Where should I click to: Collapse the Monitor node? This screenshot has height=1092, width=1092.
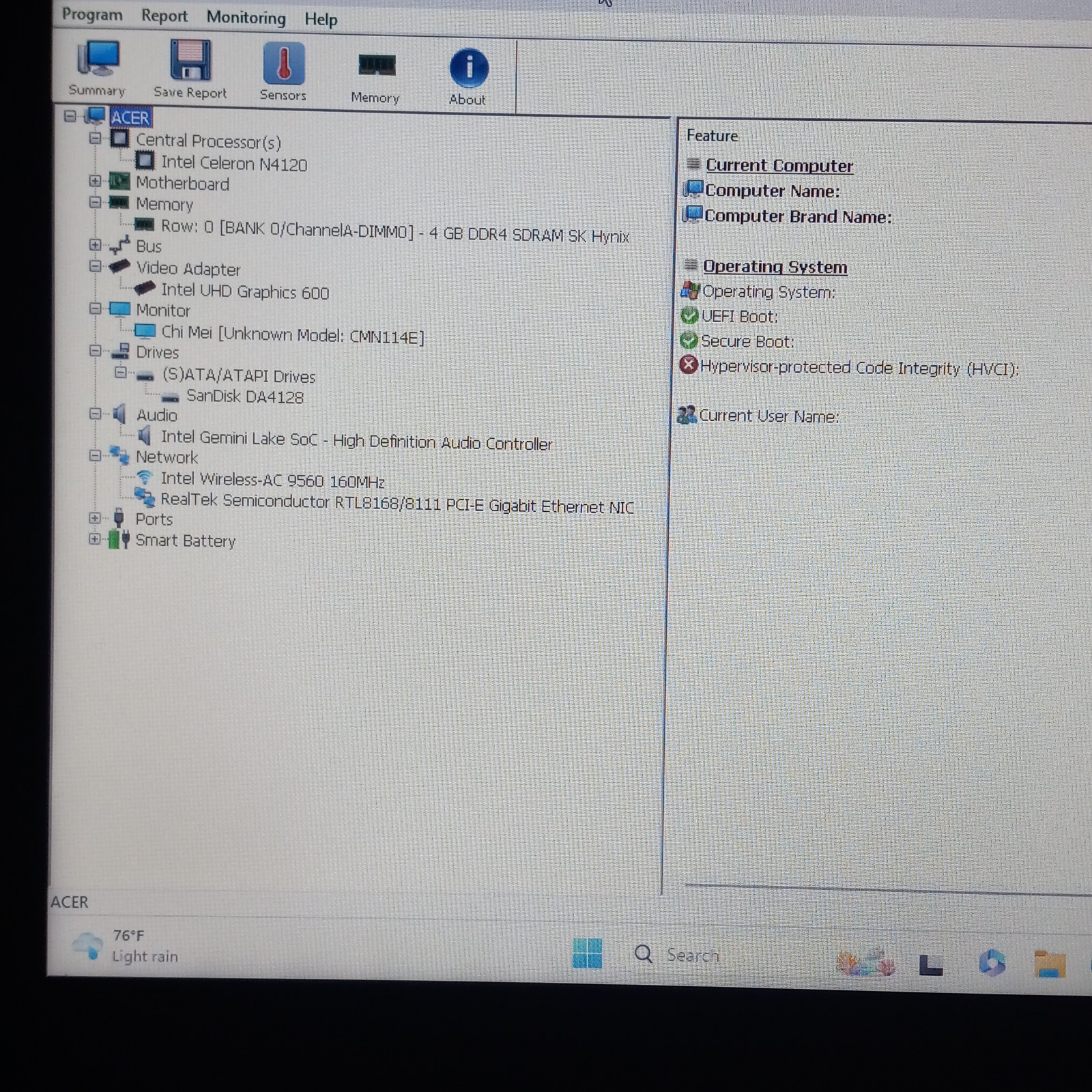point(95,308)
